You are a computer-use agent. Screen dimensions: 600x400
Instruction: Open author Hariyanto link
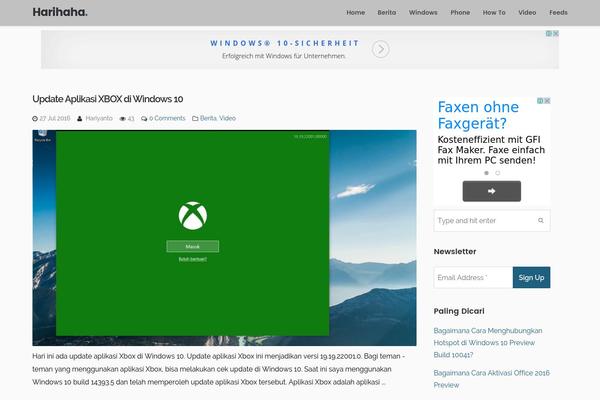99,118
